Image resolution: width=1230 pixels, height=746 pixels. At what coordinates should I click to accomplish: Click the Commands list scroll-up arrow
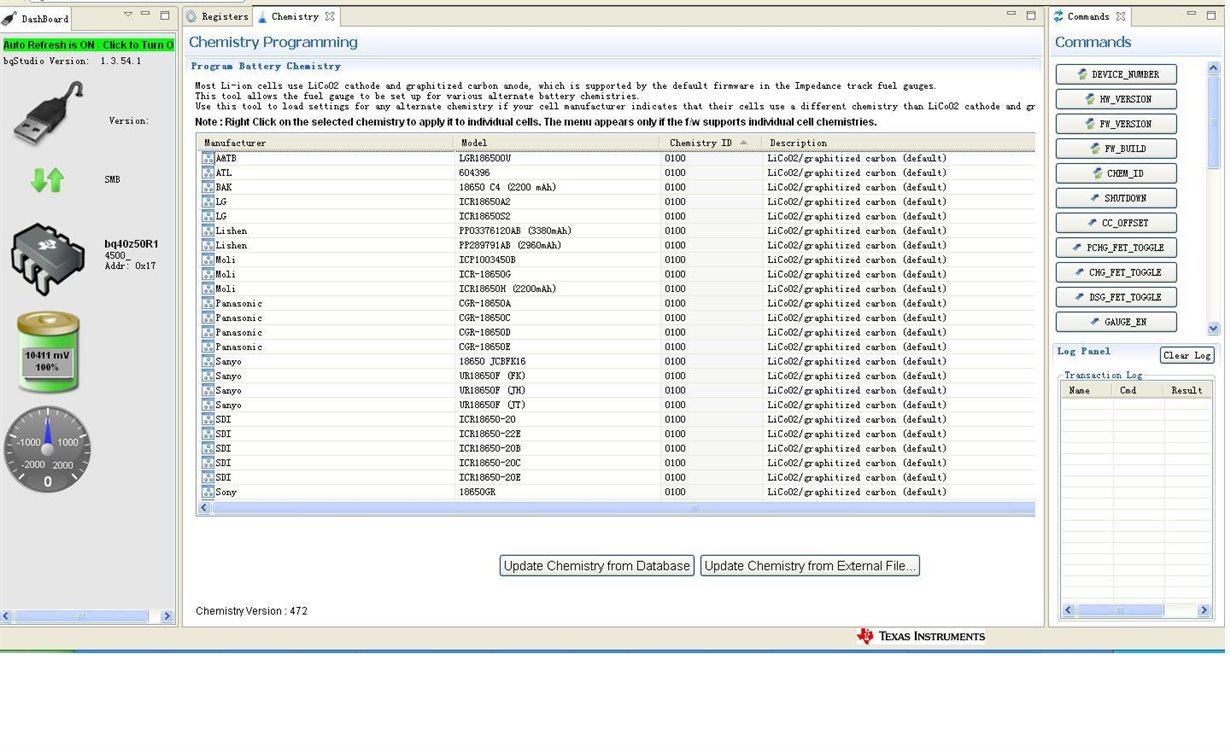(1214, 68)
